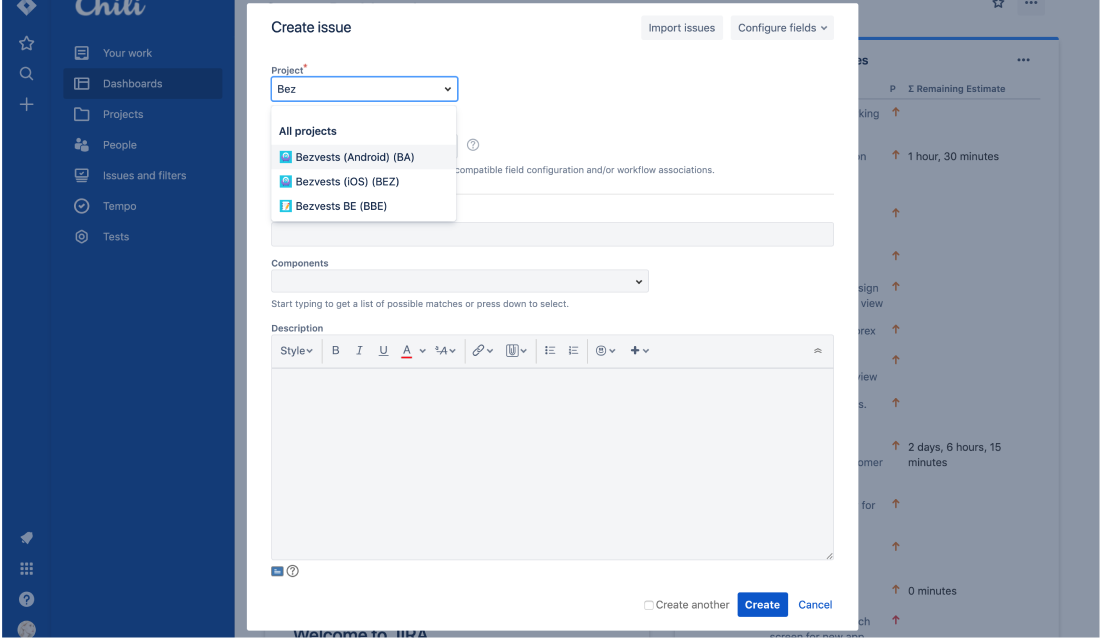This screenshot has height=638, width=1100.
Task: Apply italic formatting in the description toolbar
Action: 359,350
